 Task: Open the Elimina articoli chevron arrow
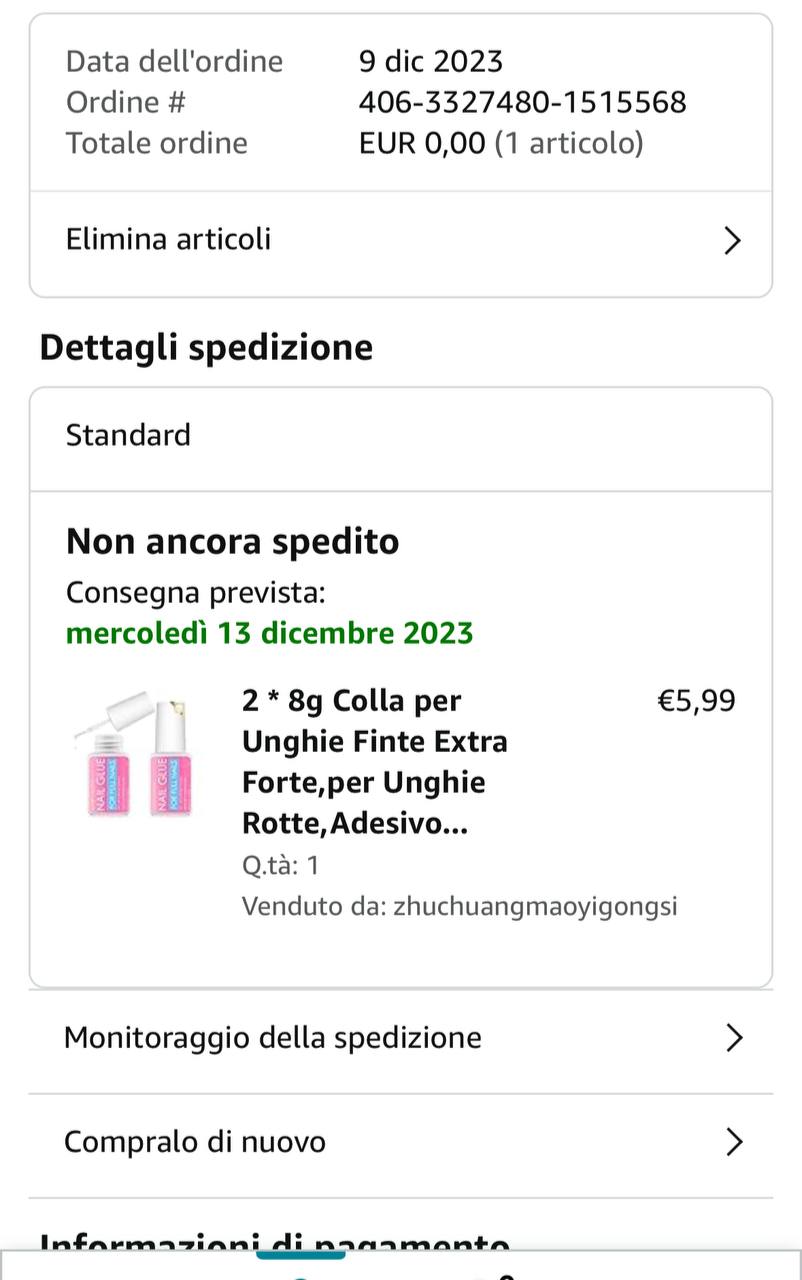[x=732, y=240]
